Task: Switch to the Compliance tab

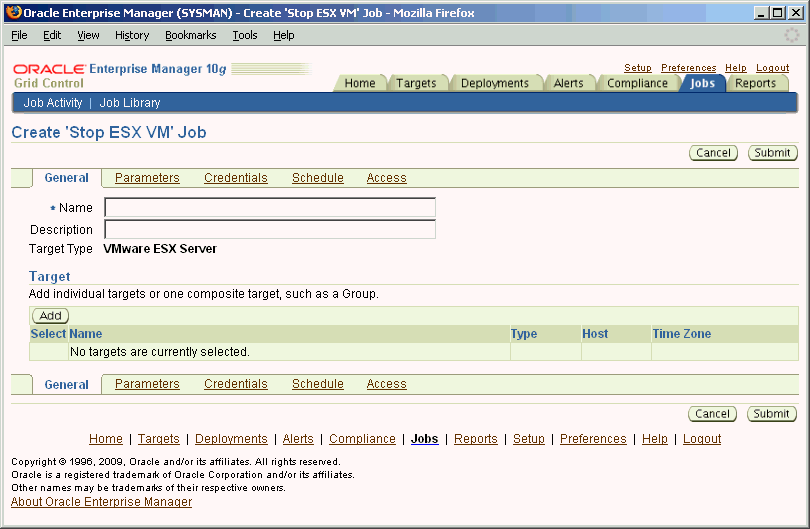Action: 637,83
